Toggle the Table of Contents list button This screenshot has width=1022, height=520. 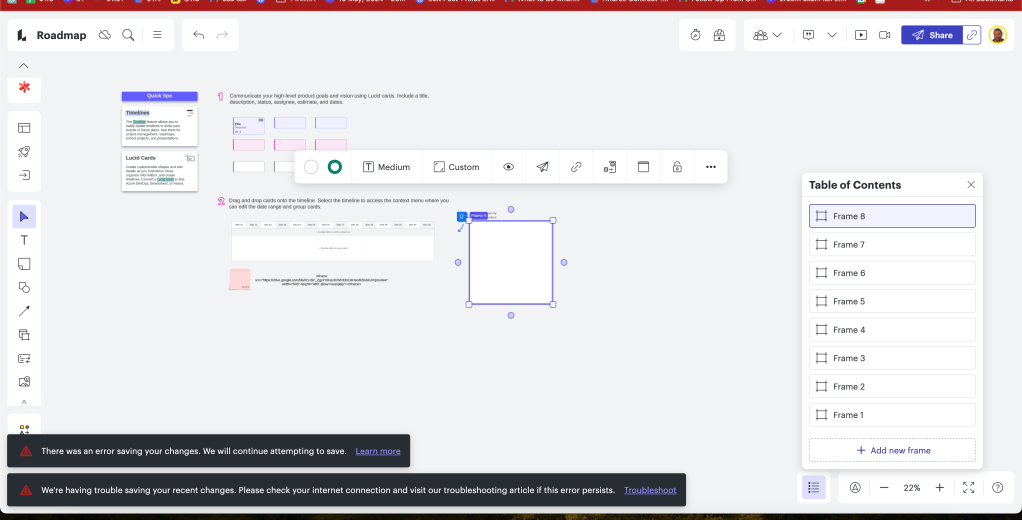pyautogui.click(x=813, y=487)
